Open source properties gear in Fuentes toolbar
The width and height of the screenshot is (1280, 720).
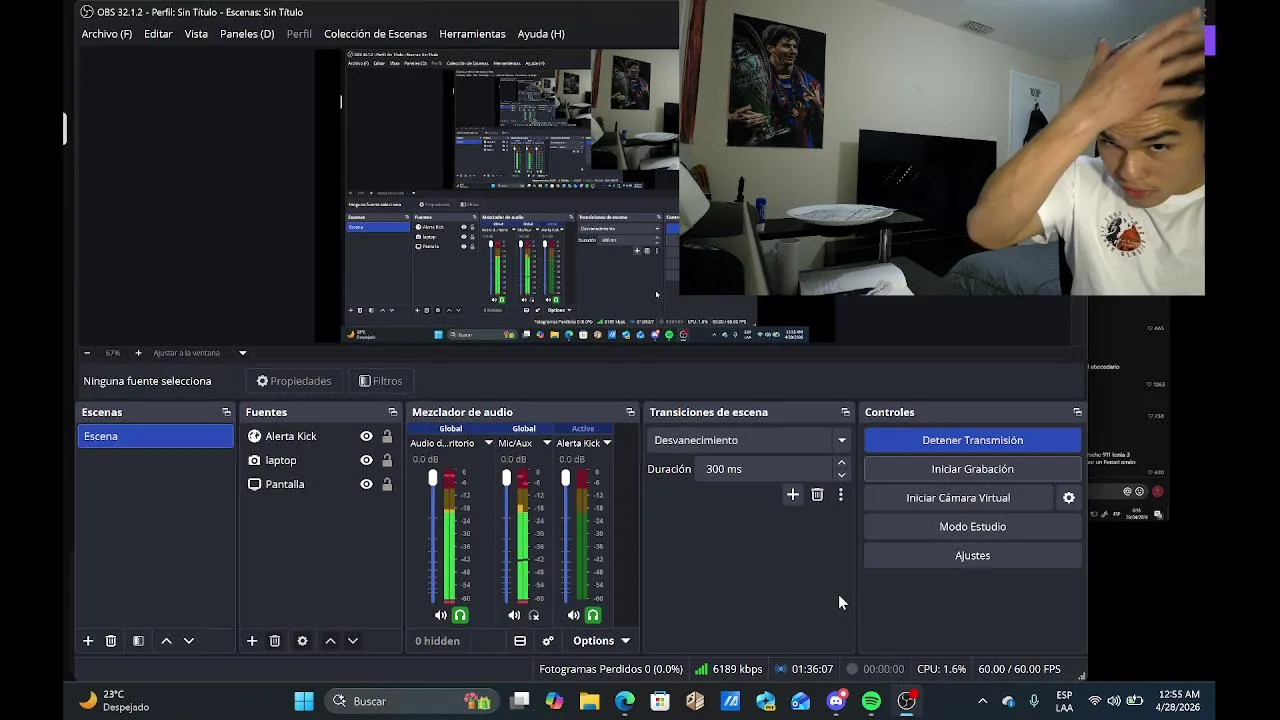tap(302, 641)
